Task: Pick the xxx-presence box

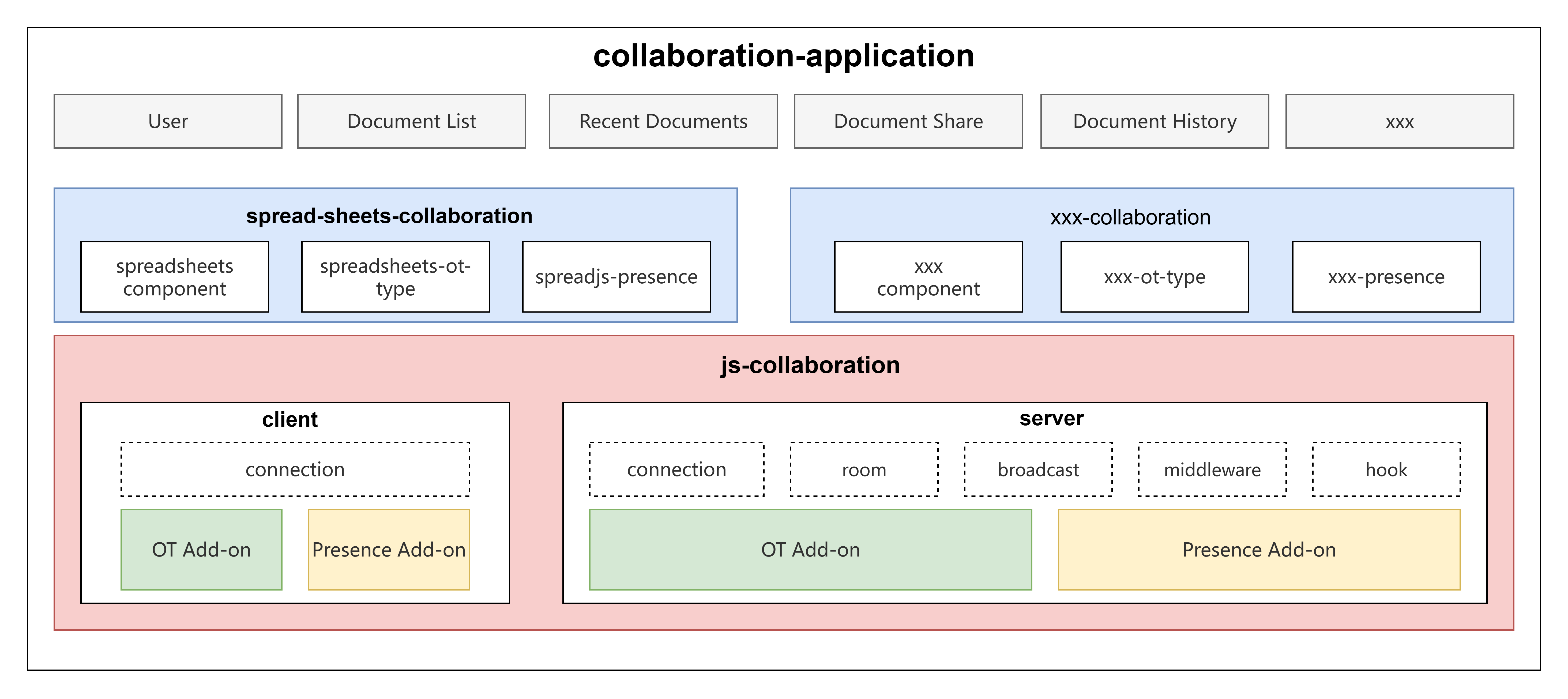Action: pos(1387,277)
